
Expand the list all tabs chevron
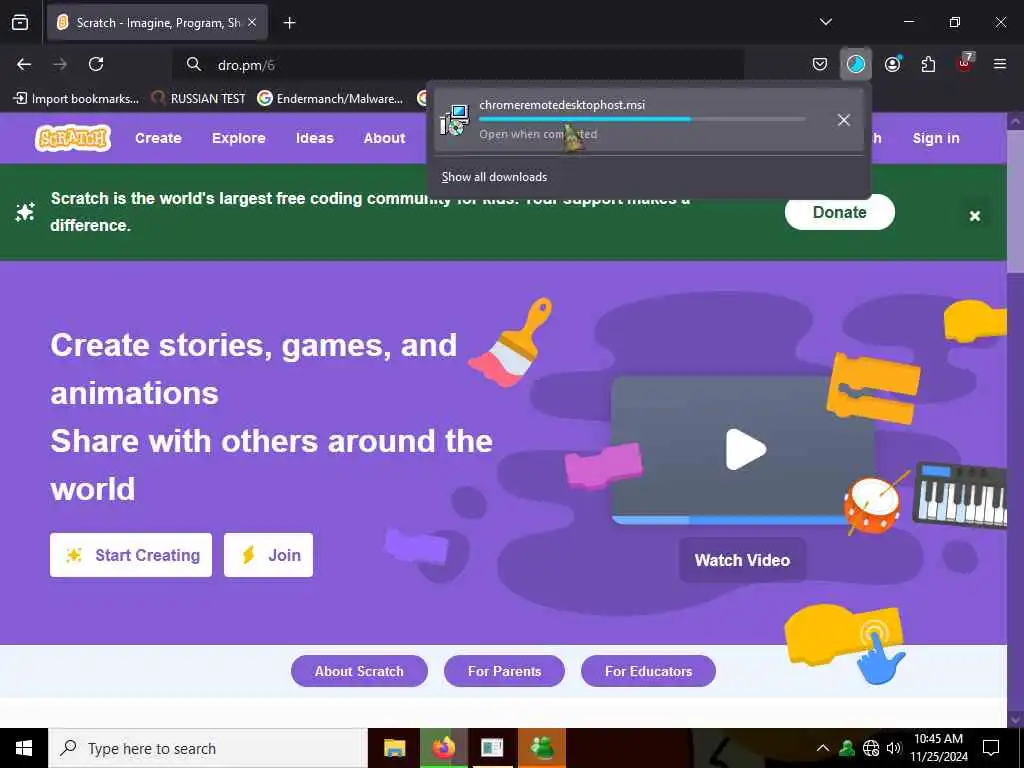point(825,22)
